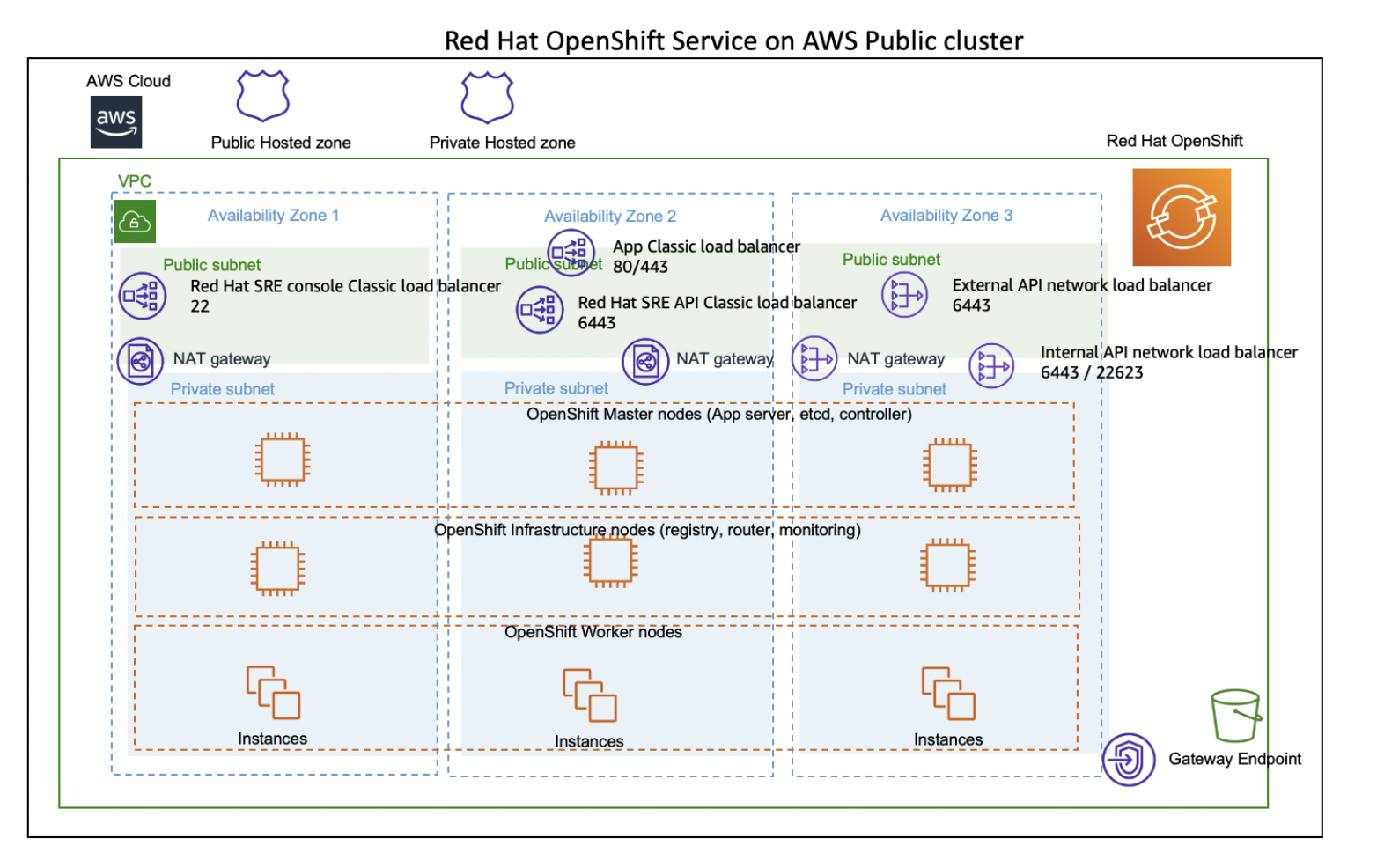Click the Private Hosted zone label
The image size is (1377, 868).
tap(502, 143)
